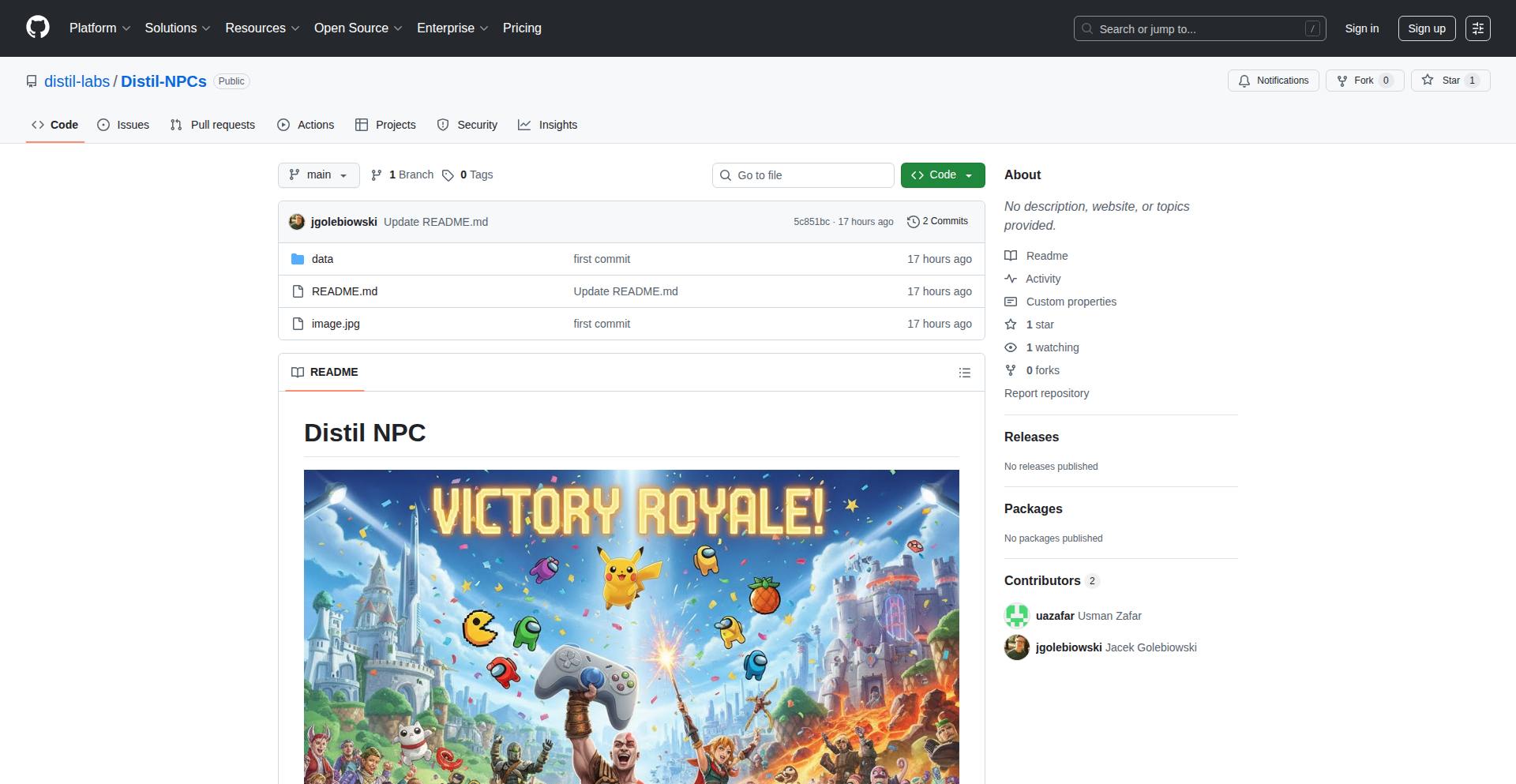The height and width of the screenshot is (784, 1516).
Task: Switch to the Insights tab
Action: [548, 125]
